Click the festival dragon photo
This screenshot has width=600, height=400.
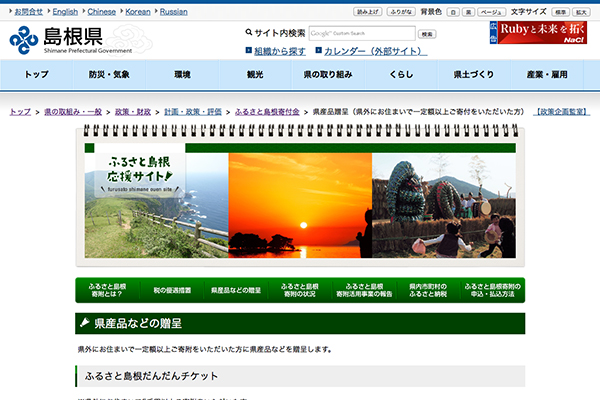444,206
